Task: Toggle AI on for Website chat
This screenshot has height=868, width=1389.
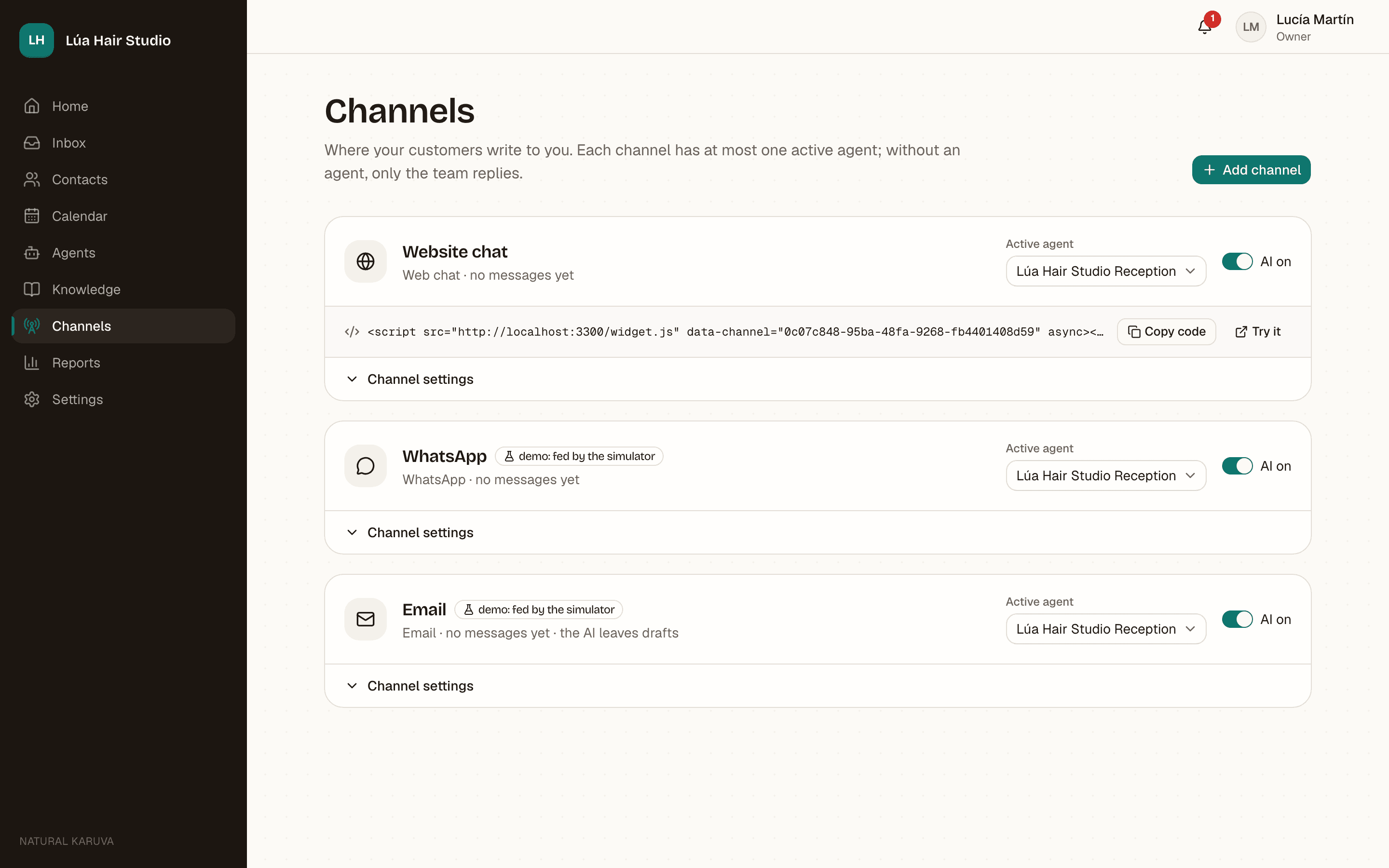Action: tap(1237, 262)
